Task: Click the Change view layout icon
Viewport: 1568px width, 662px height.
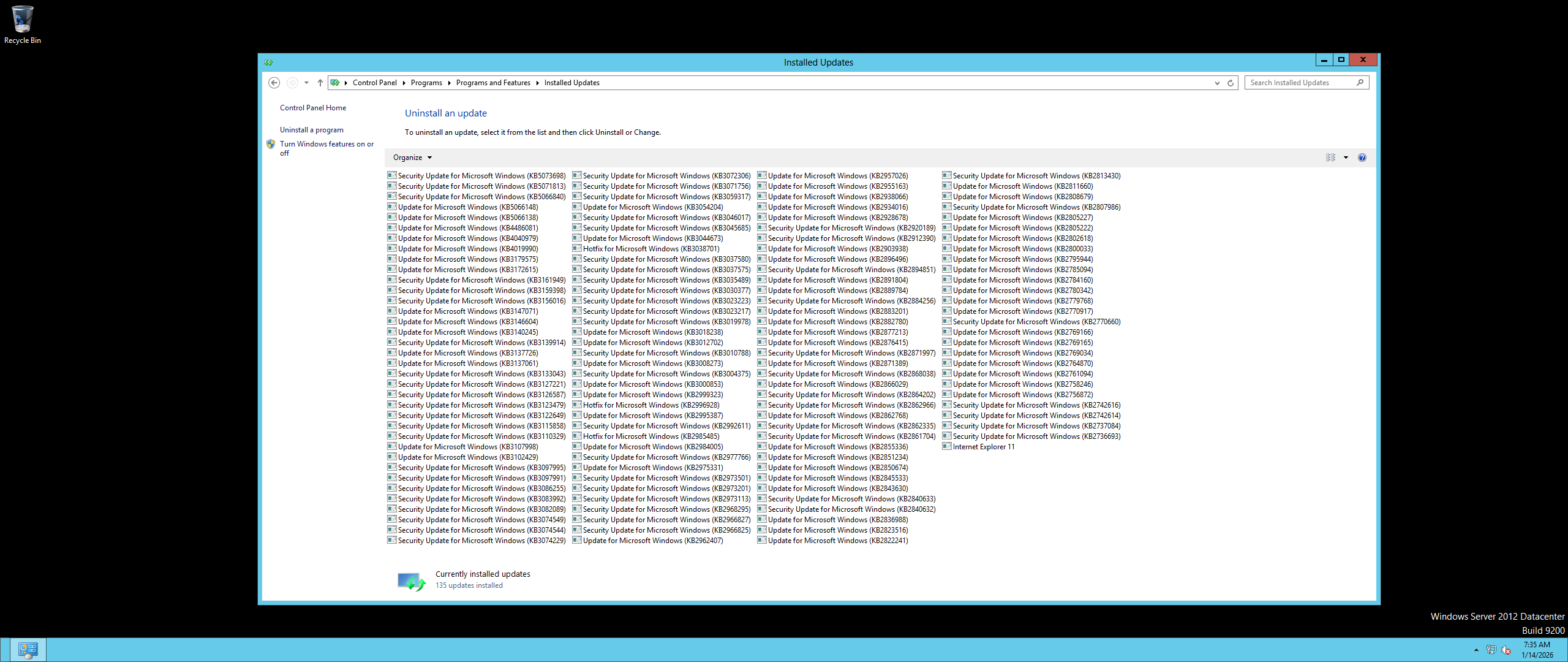Action: 1330,158
